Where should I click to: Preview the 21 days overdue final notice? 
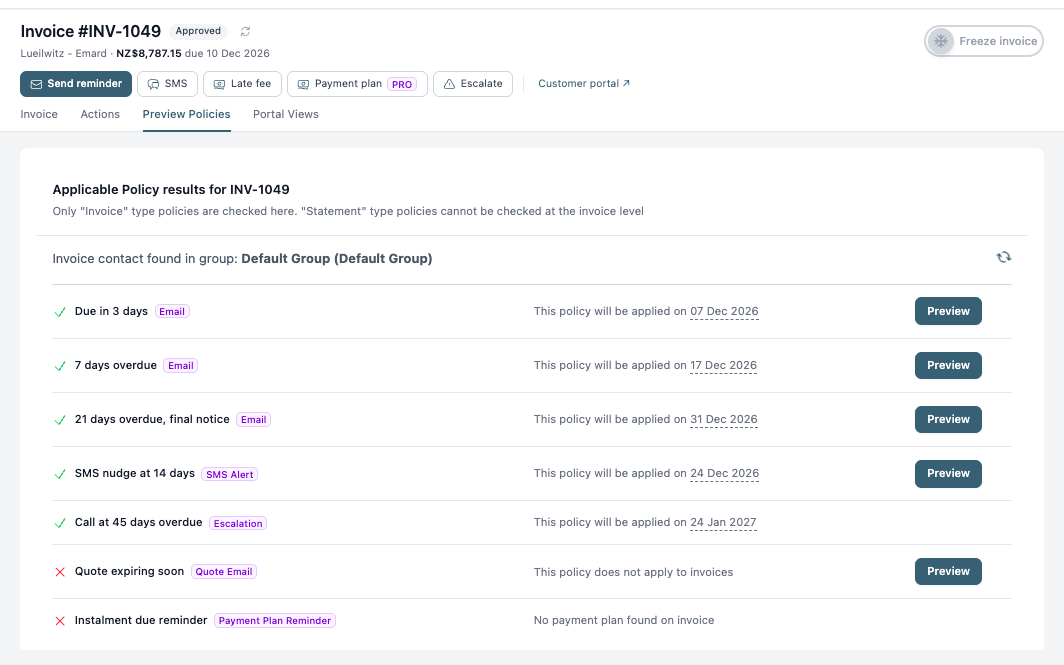click(948, 419)
